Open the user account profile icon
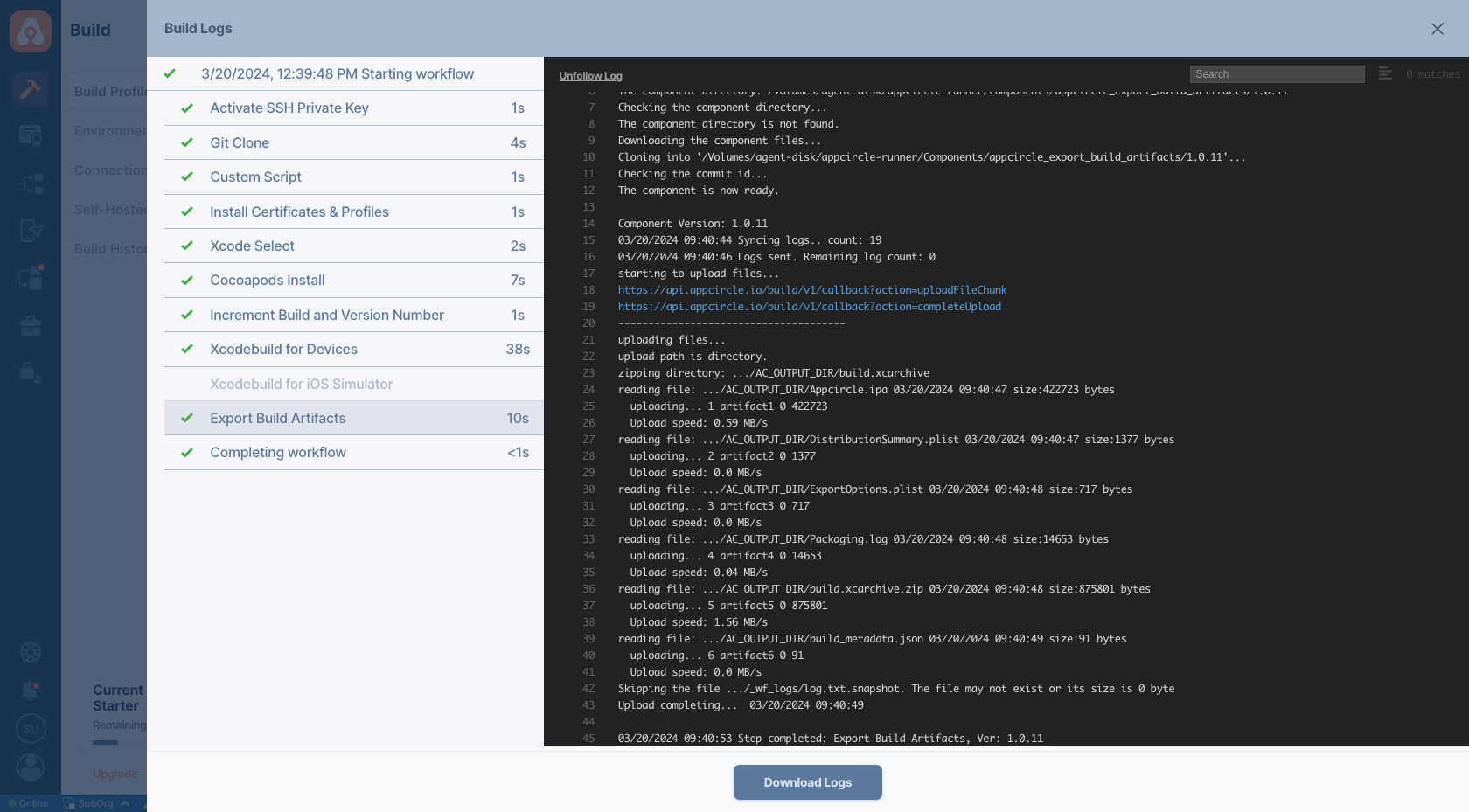 [31, 767]
